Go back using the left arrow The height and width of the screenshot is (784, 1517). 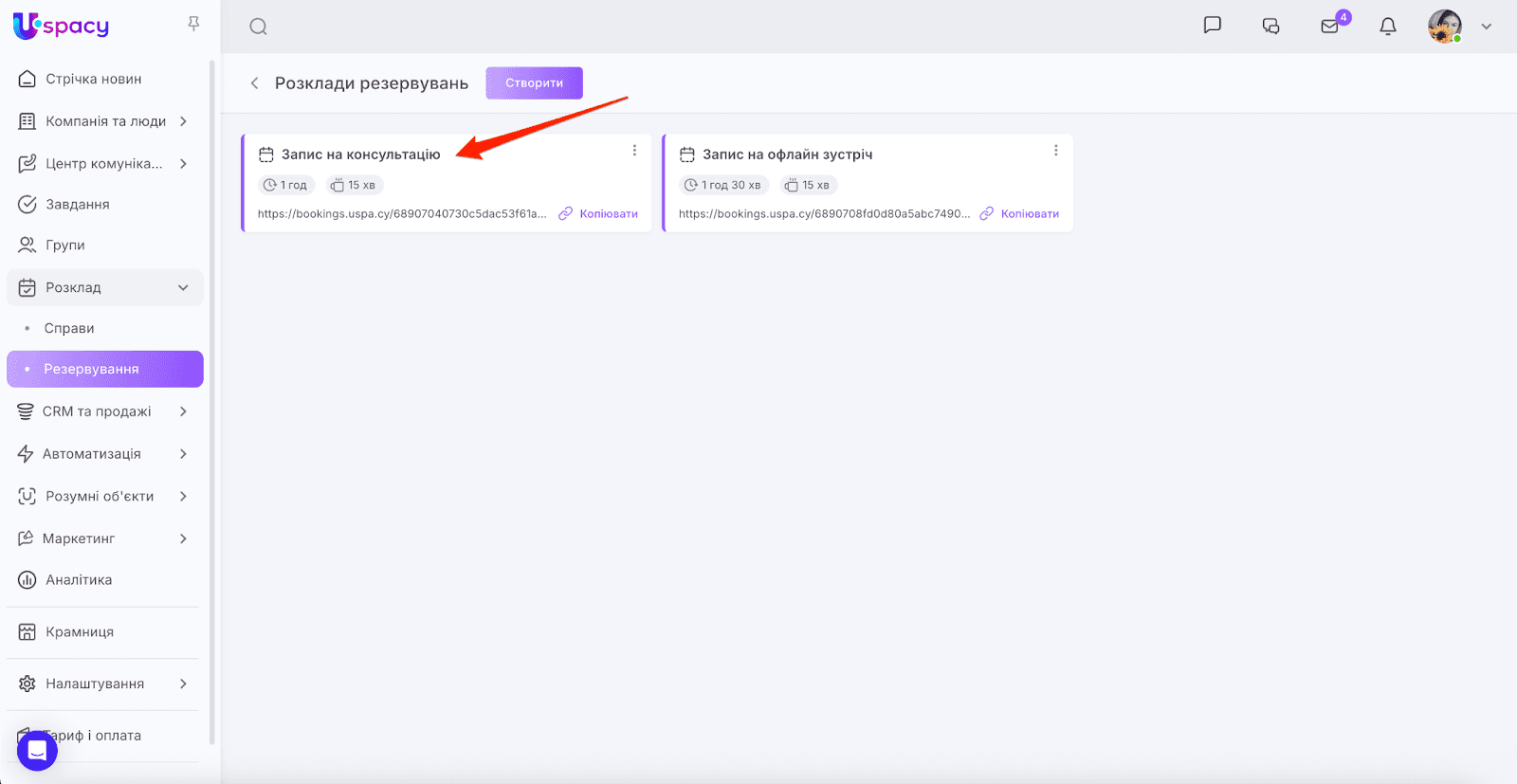coord(254,83)
